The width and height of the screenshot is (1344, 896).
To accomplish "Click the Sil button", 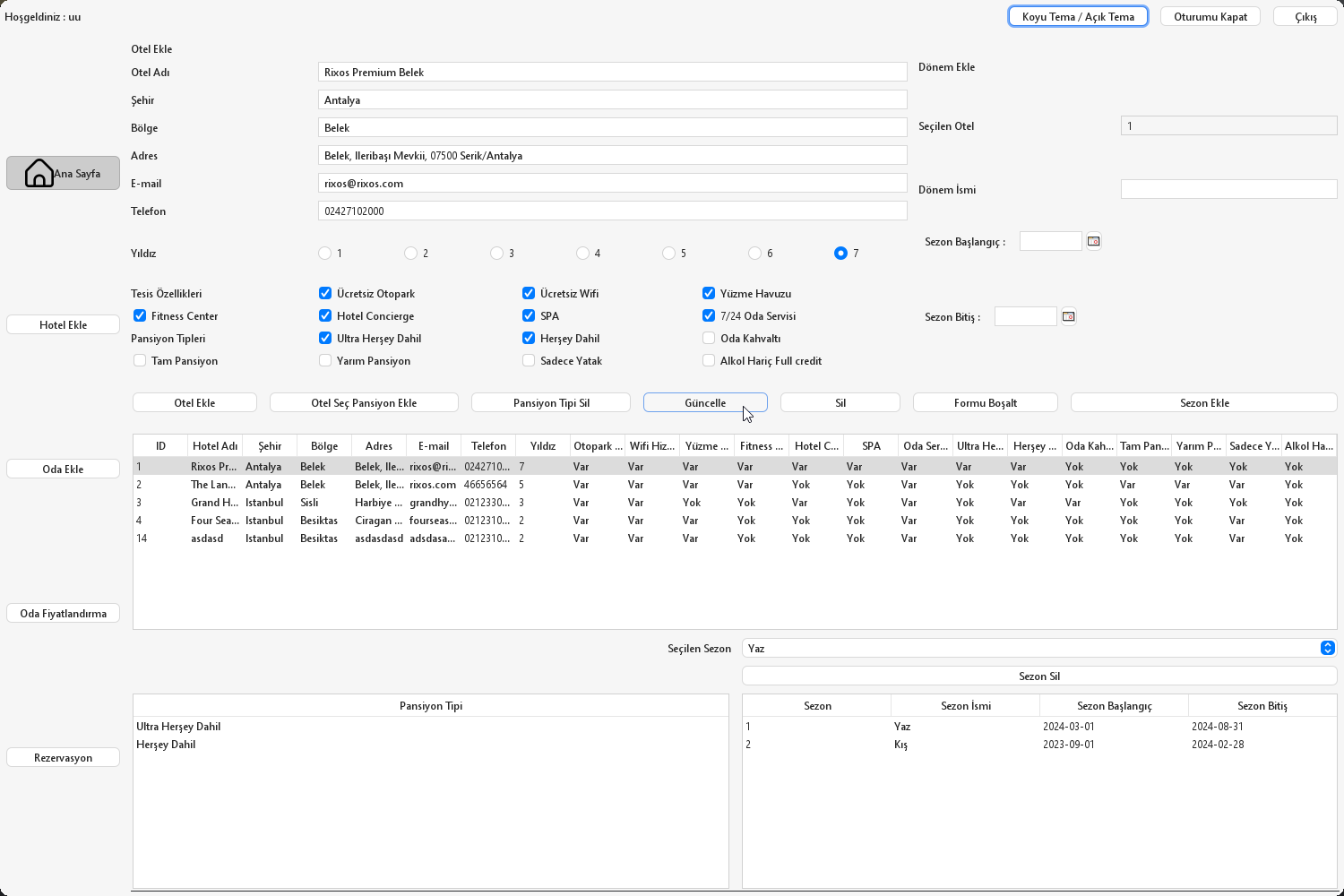I will 840,402.
